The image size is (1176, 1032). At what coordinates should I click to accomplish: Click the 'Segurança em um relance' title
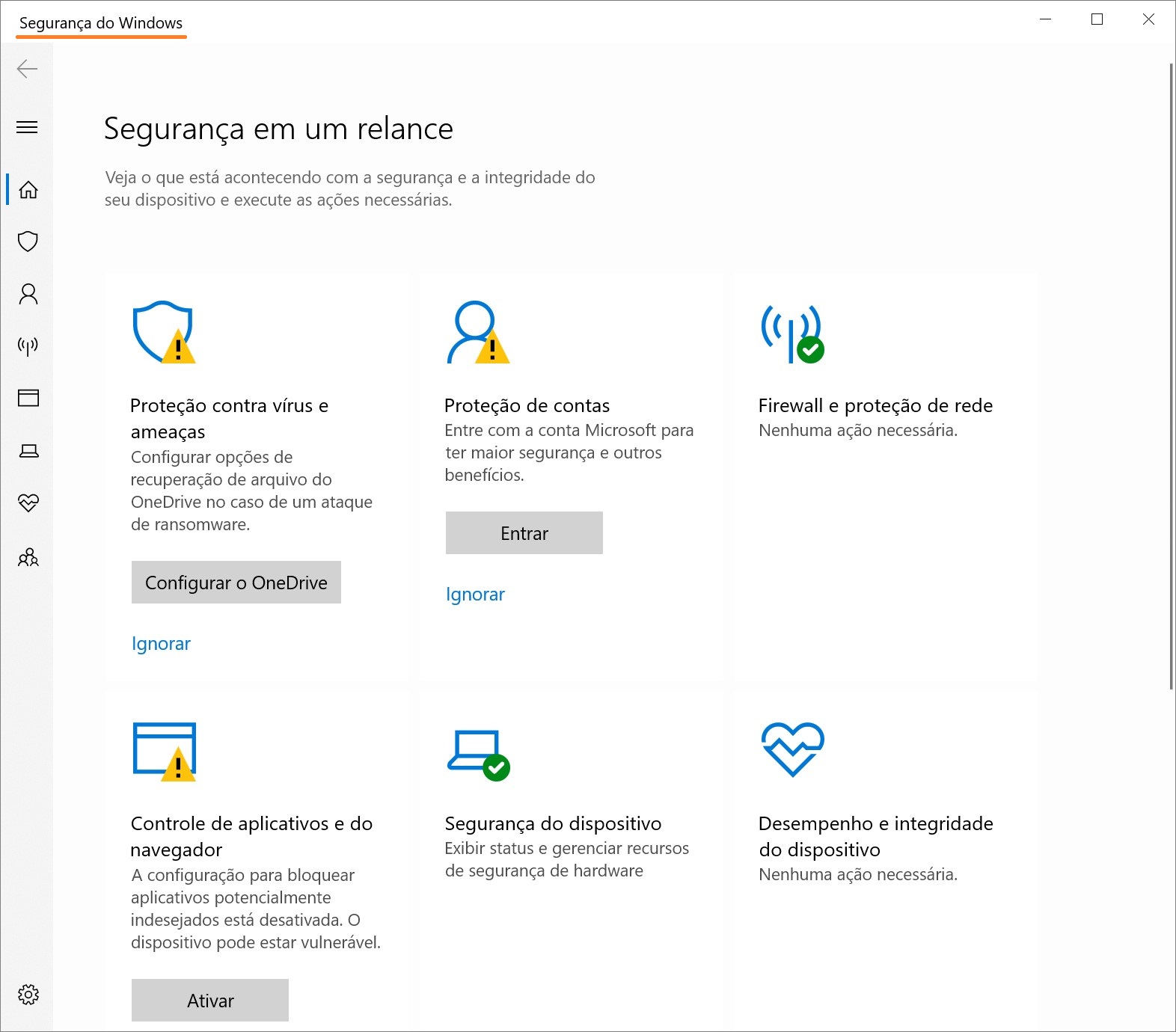click(x=278, y=129)
